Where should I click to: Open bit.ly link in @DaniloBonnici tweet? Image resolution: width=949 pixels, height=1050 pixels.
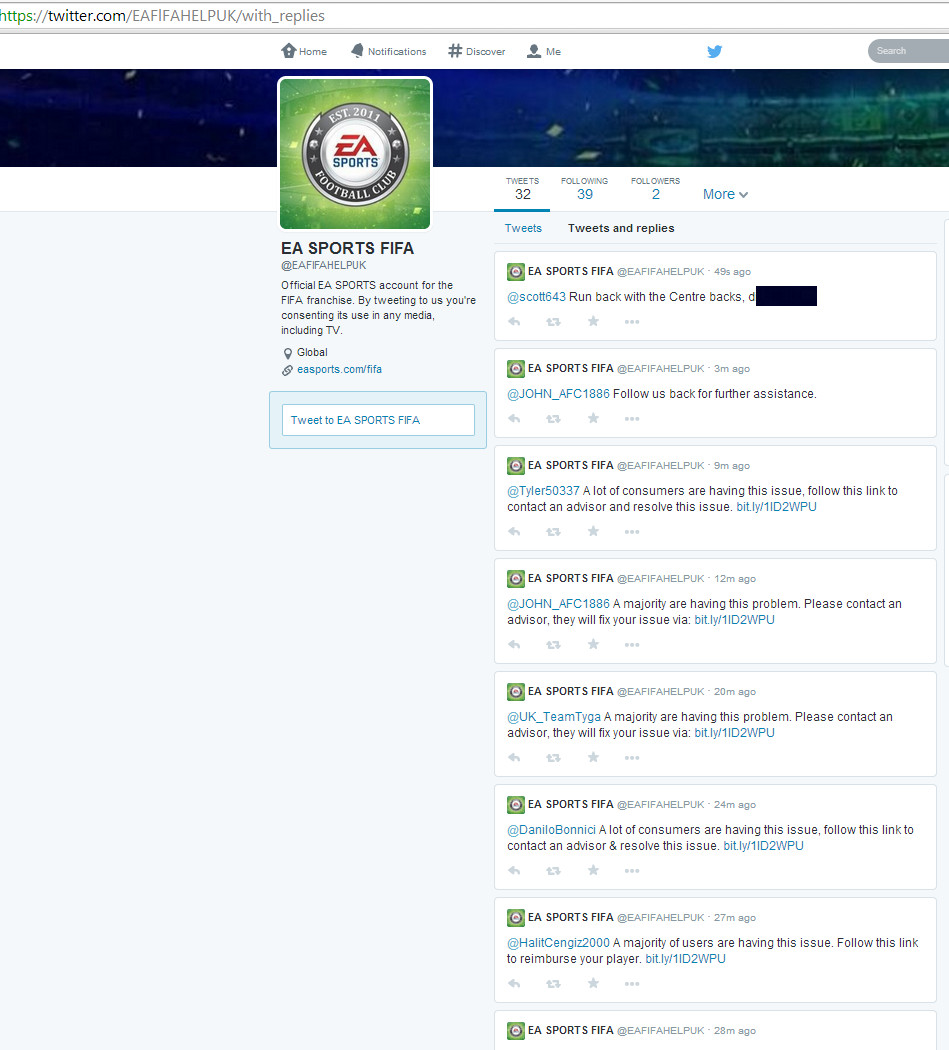[x=763, y=846]
